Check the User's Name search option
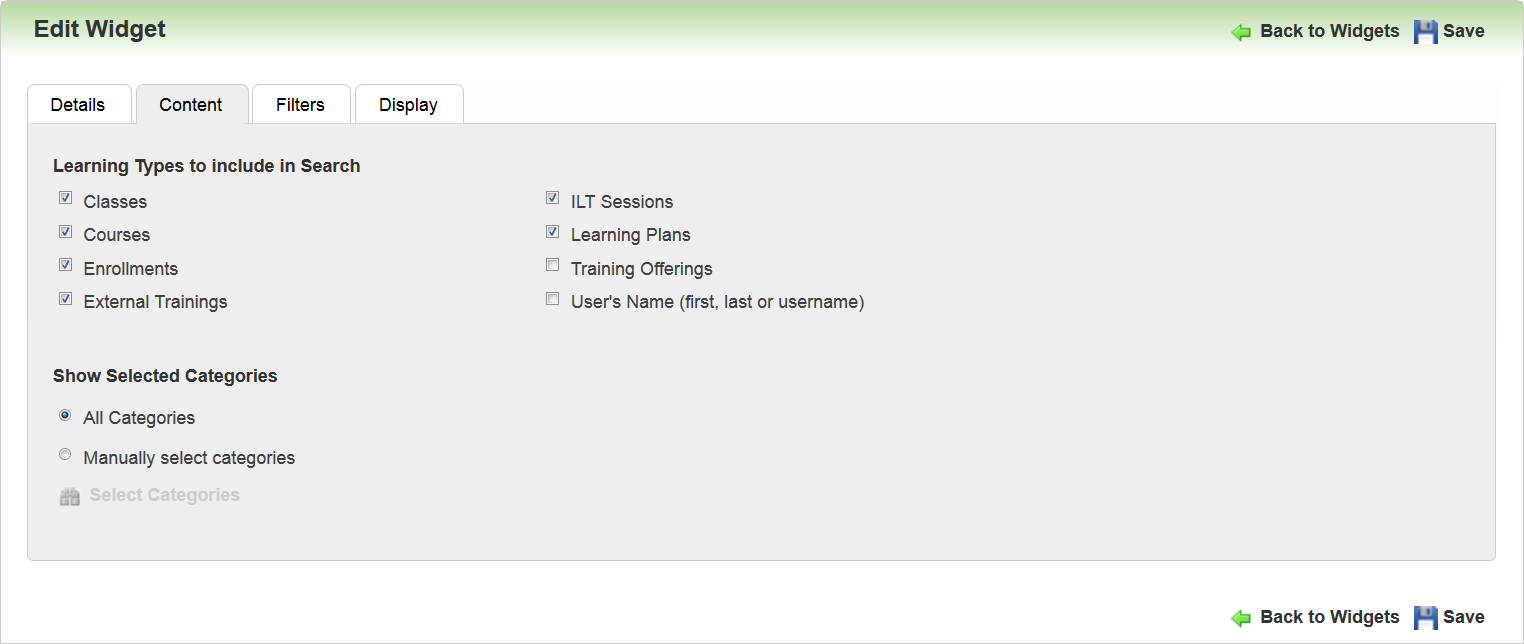The image size is (1524, 644). [x=552, y=298]
